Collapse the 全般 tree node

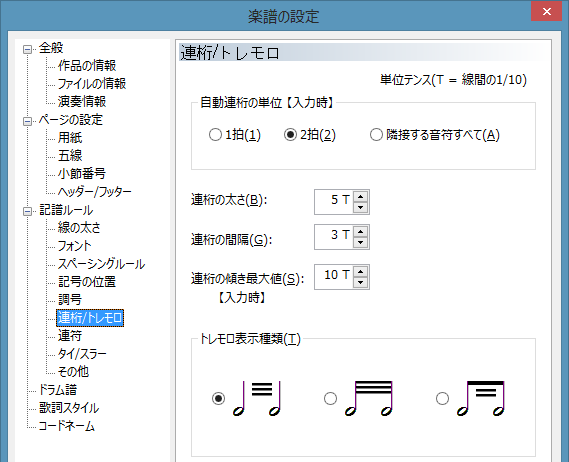[x=27, y=49]
